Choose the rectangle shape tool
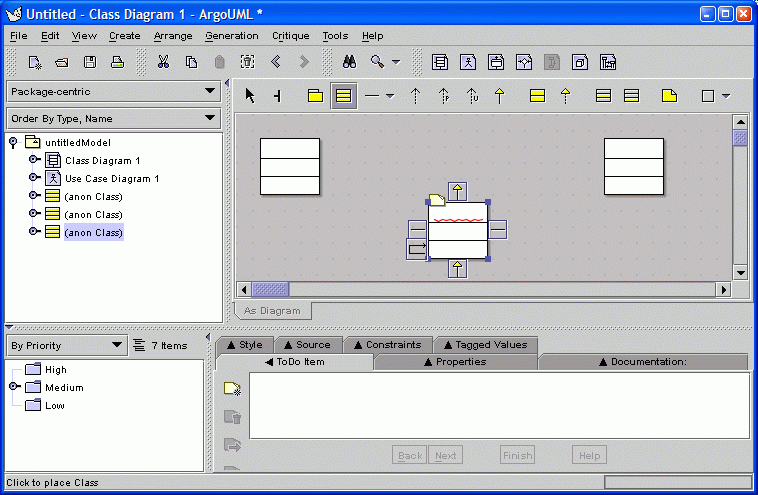This screenshot has height=495, width=758. [708, 96]
